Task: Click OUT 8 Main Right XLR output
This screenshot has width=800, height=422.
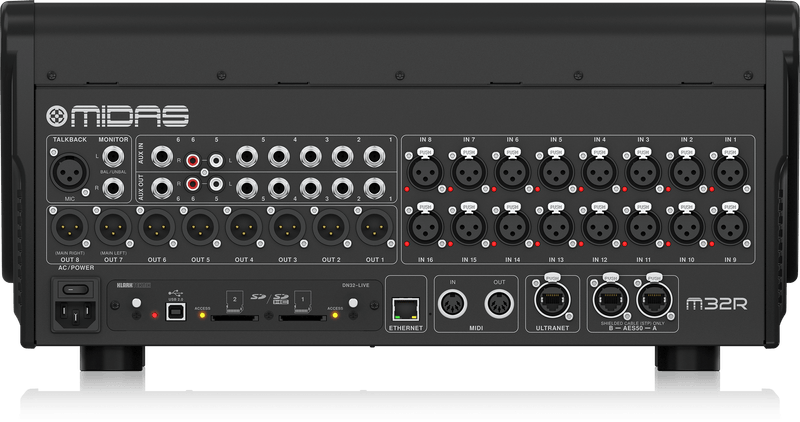Action: click(x=69, y=227)
